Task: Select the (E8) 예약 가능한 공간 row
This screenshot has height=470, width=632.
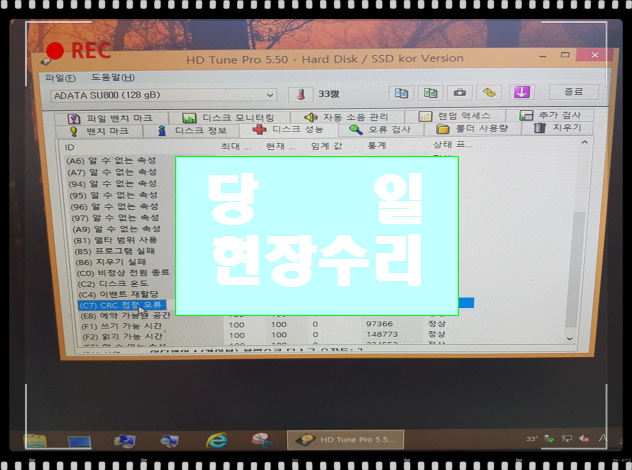Action: (126, 316)
